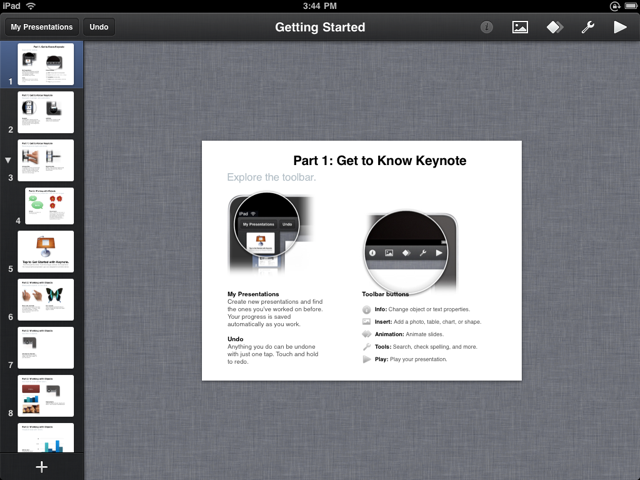Screen dimensions: 640x480
Task: Select the slide title 'Part 1: Get to Know Keynote'
Action: 379,160
